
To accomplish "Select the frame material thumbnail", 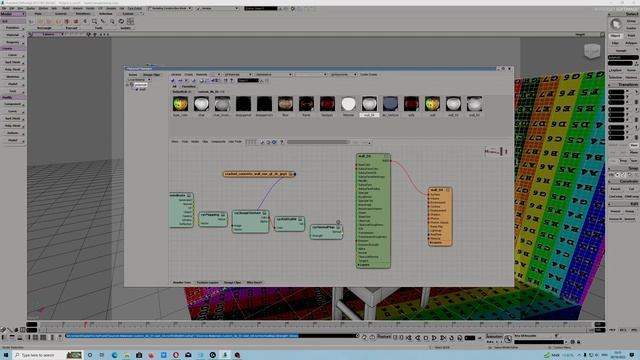I will pos(306,104).
